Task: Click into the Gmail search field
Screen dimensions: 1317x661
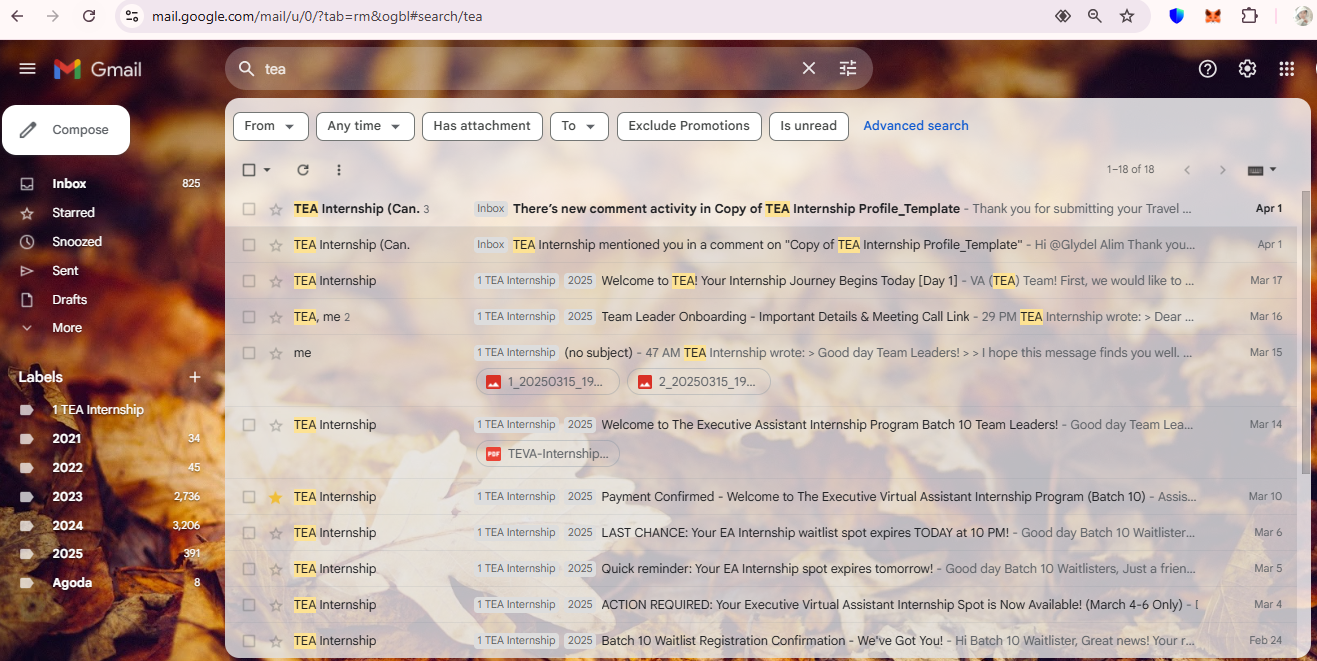Action: [x=525, y=69]
